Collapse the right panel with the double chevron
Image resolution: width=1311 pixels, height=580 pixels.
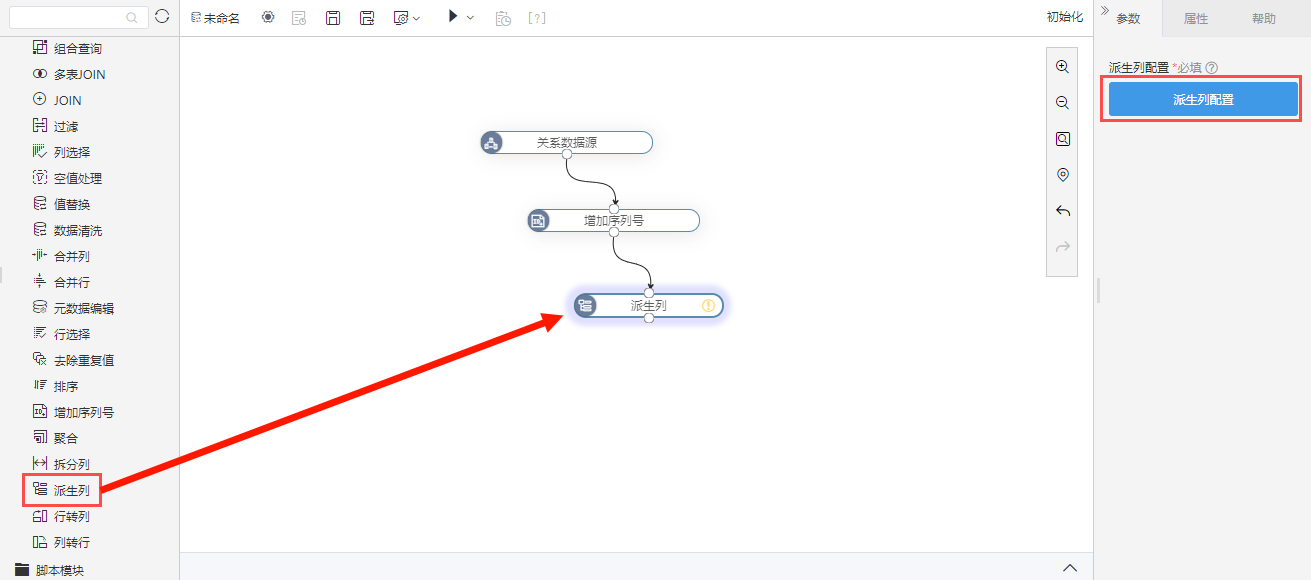1104,10
